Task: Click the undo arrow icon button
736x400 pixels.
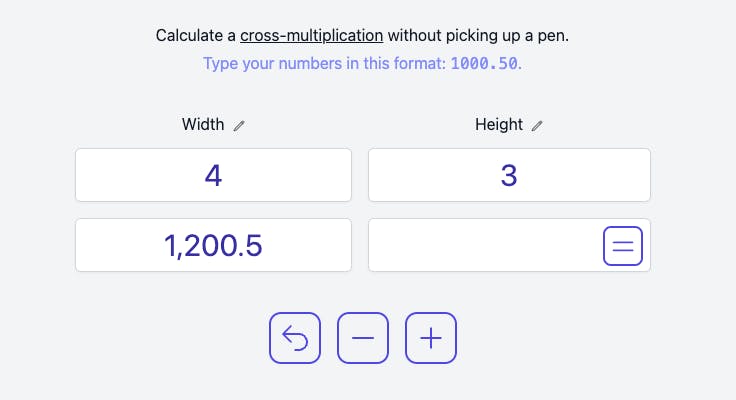Action: [295, 338]
